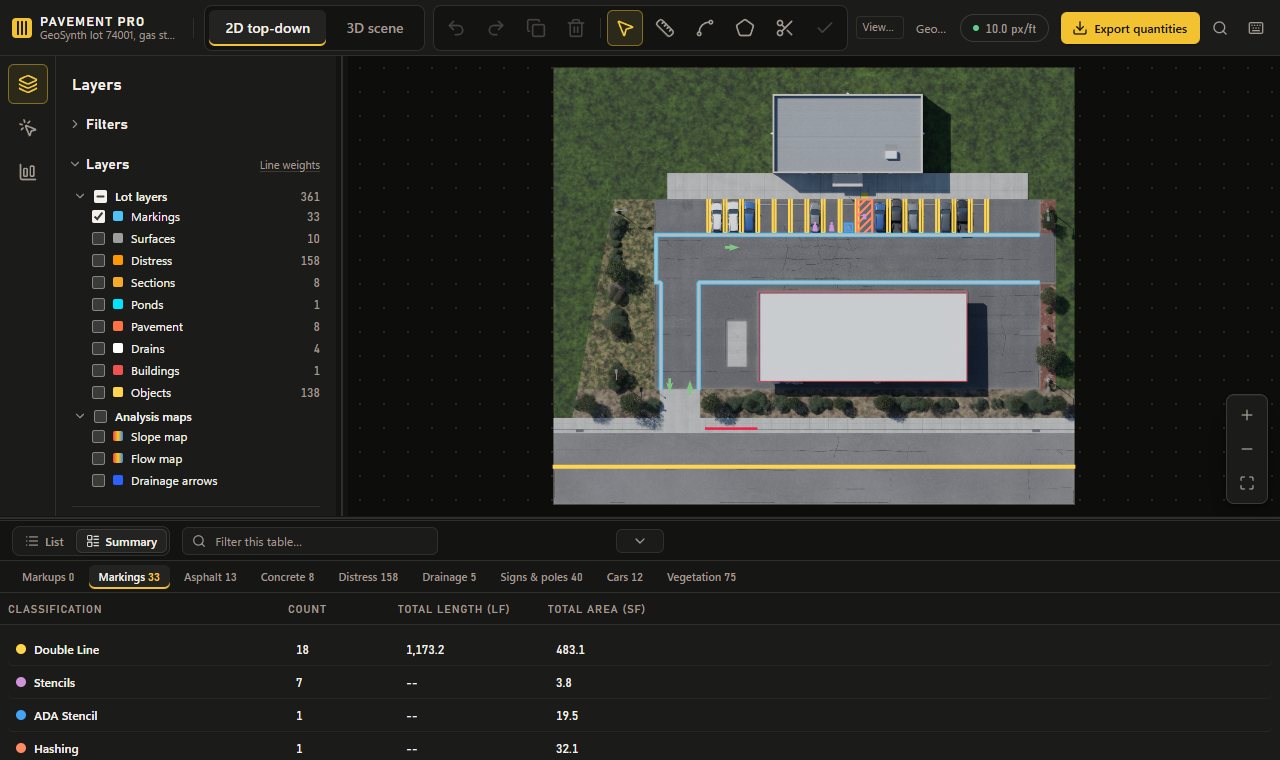Open search with the magnifier icon

1220,28
